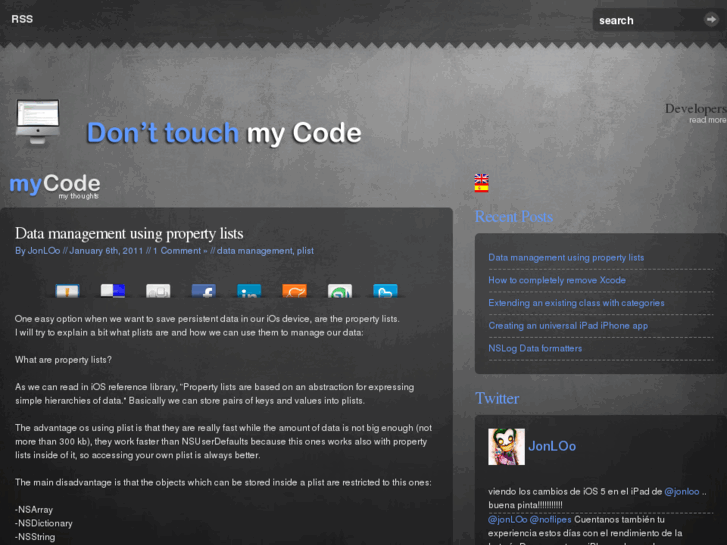Viewport: 727px width, 545px height.
Task: Share the post on Twitter
Action: click(x=385, y=291)
